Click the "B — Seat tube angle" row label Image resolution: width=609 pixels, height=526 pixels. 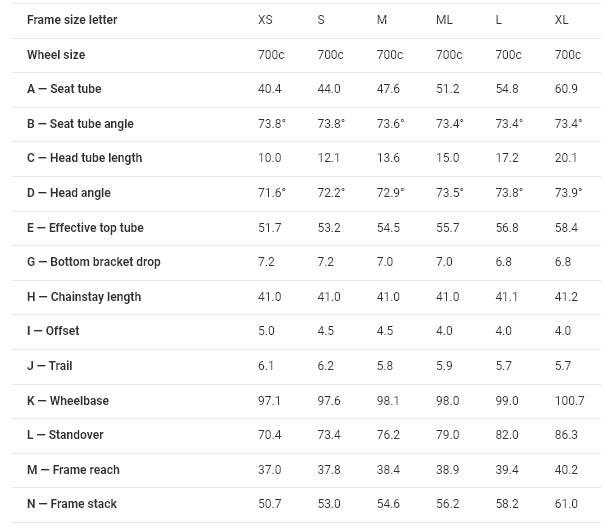point(80,124)
